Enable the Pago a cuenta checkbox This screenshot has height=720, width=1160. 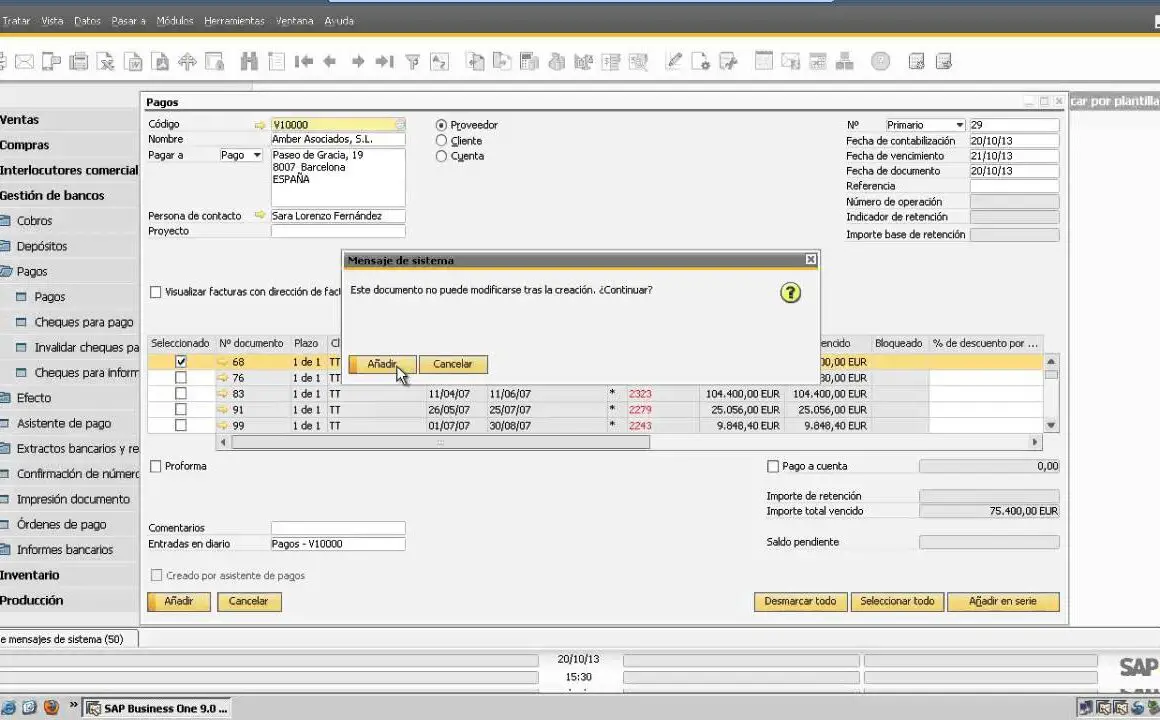[x=773, y=466]
